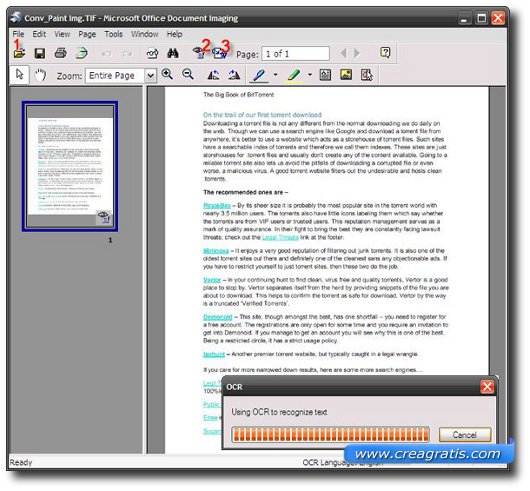This screenshot has width=530, height=491.
Task: Print the document with the printer icon
Action: point(61,53)
